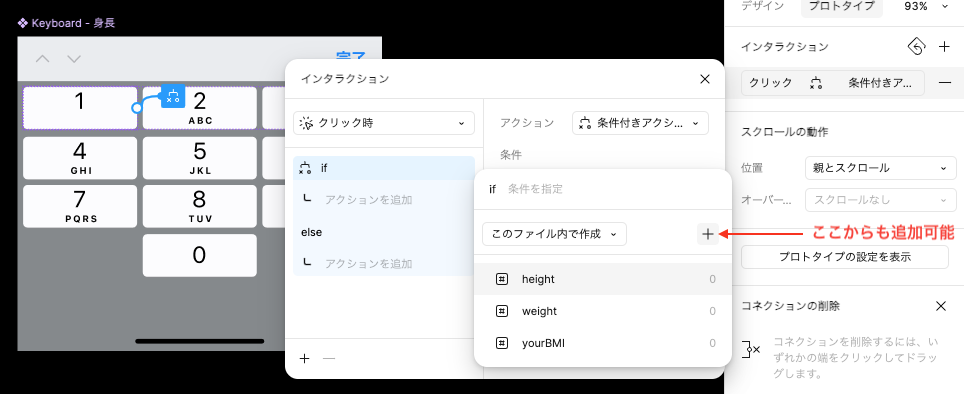The height and width of the screenshot is (394, 964).
Task: Click keyboard key 4 GHI
Action: 80,158
